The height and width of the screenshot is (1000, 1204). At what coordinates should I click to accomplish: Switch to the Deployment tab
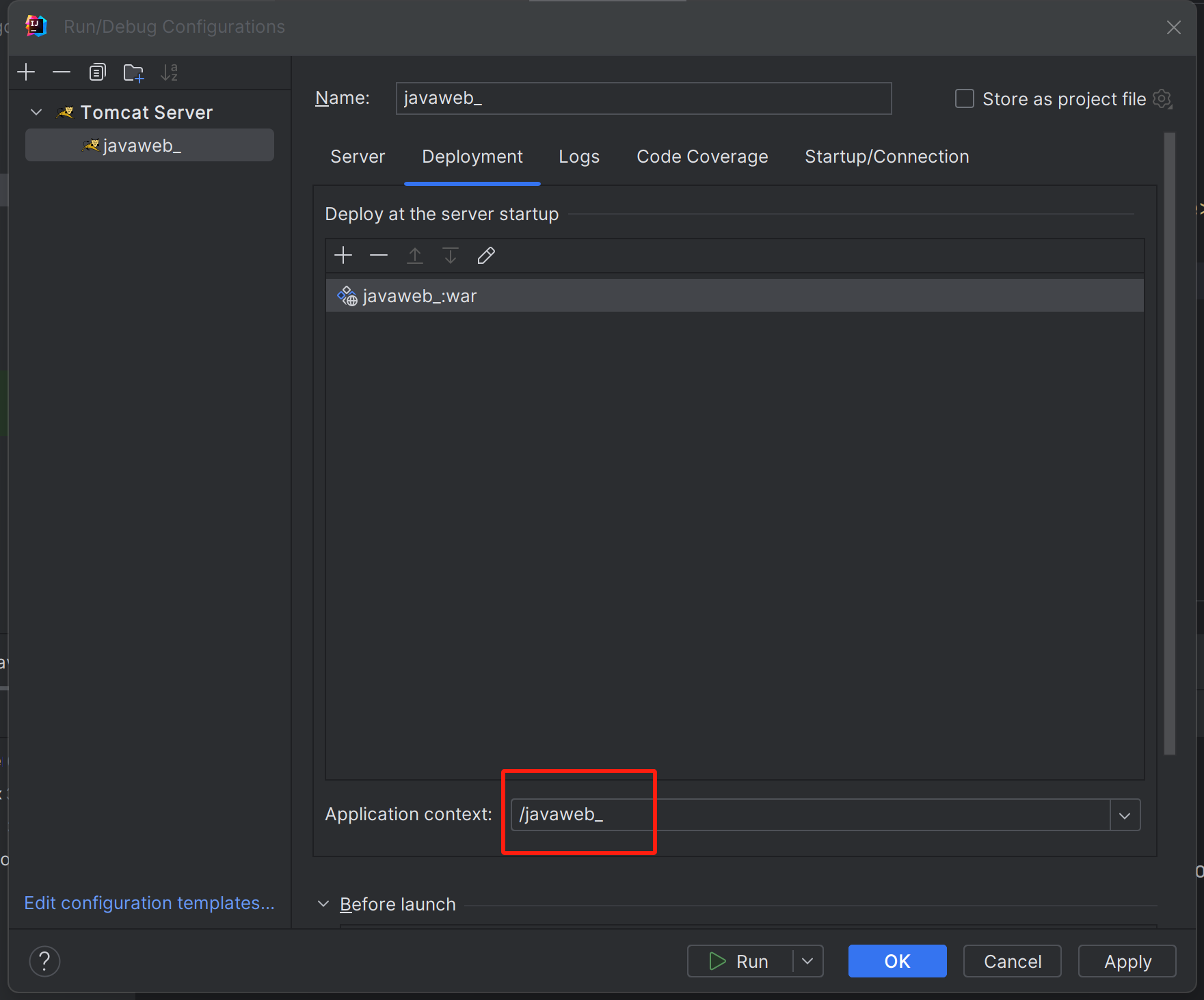click(472, 157)
